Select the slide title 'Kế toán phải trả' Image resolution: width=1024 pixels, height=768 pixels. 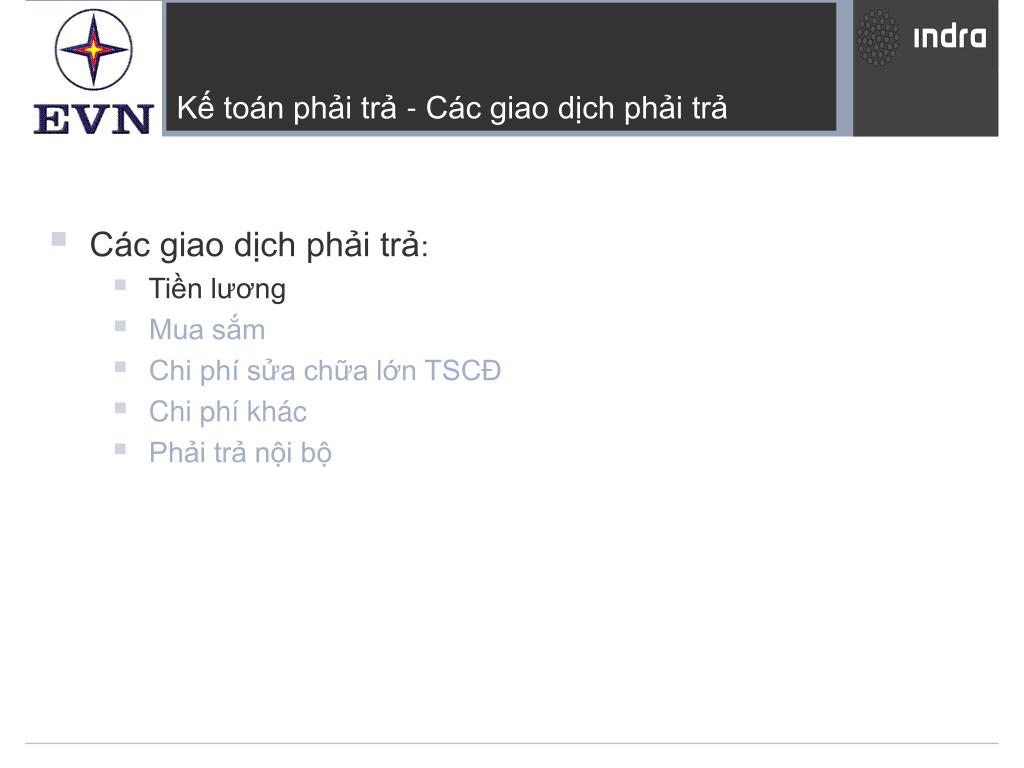[x=286, y=108]
